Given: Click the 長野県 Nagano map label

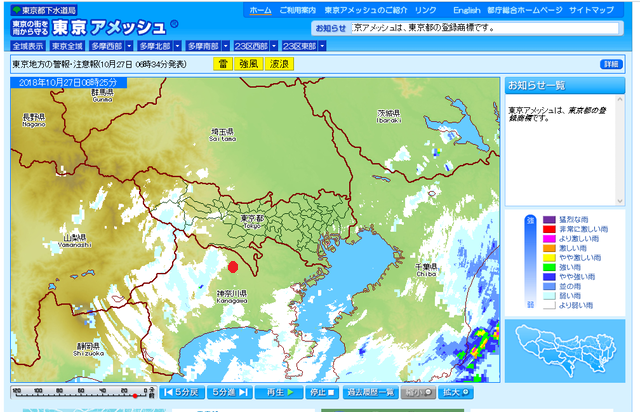Looking at the screenshot, I should coord(34,120).
